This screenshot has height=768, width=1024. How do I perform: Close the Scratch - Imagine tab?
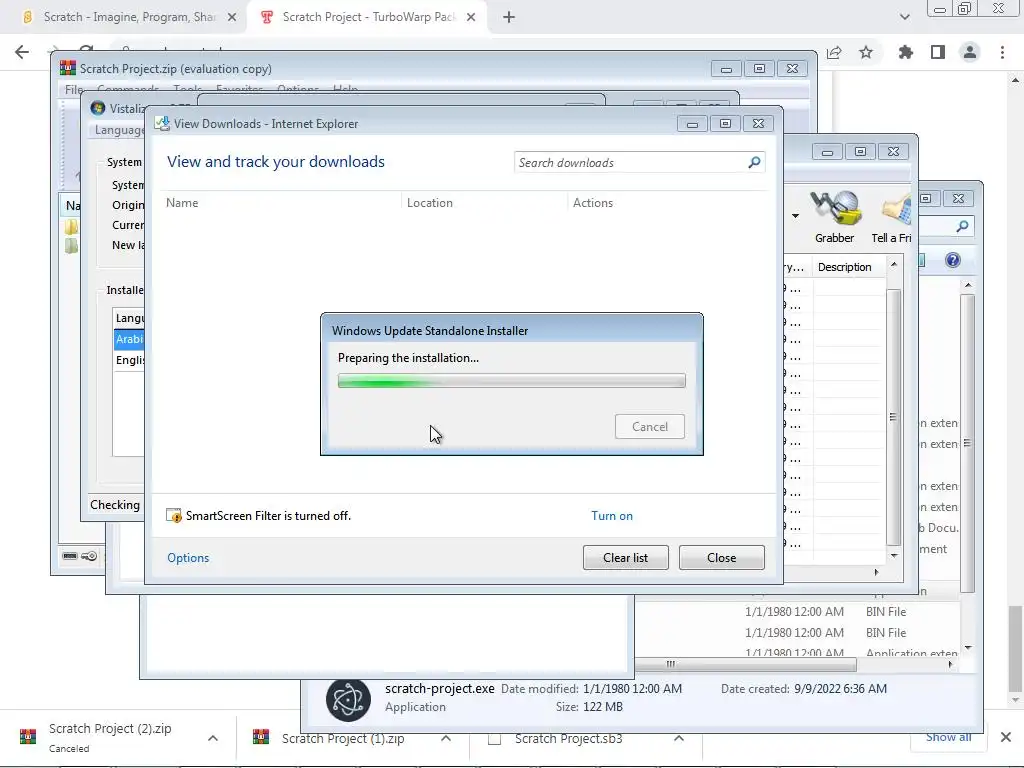point(232,18)
